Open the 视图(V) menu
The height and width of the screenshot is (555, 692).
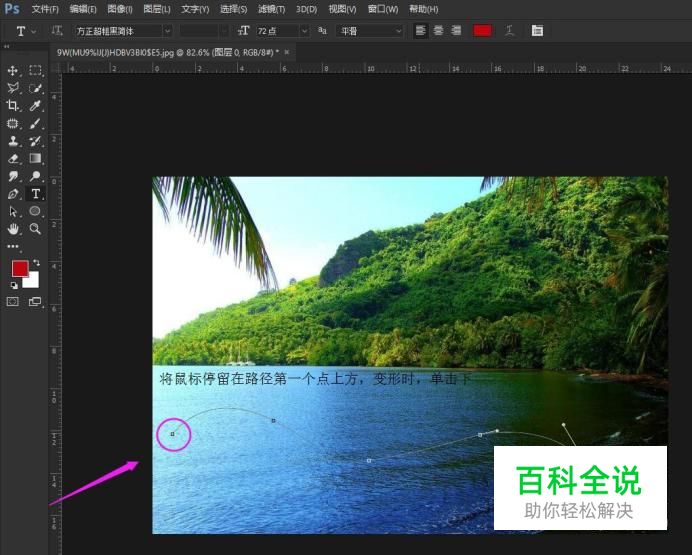[x=342, y=9]
